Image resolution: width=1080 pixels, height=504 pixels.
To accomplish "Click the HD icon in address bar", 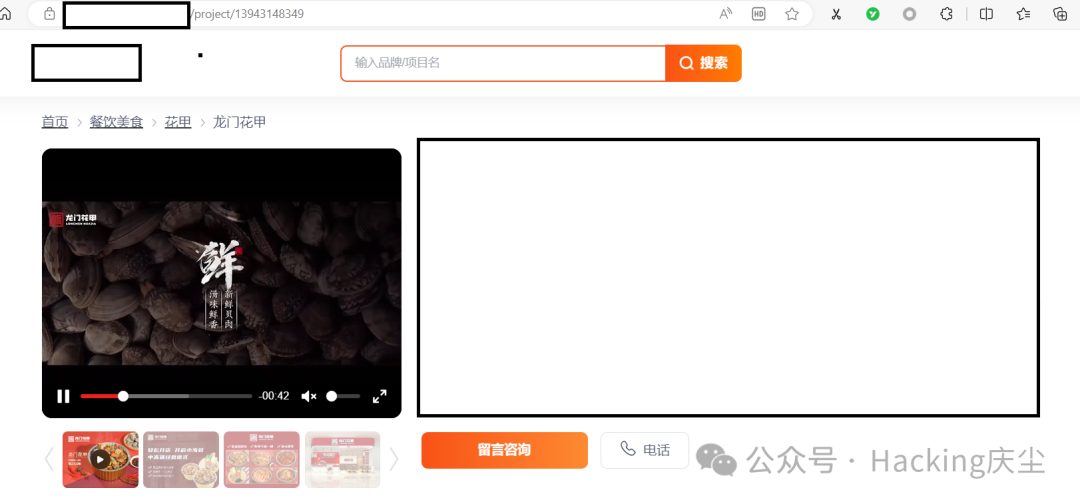I will (758, 14).
